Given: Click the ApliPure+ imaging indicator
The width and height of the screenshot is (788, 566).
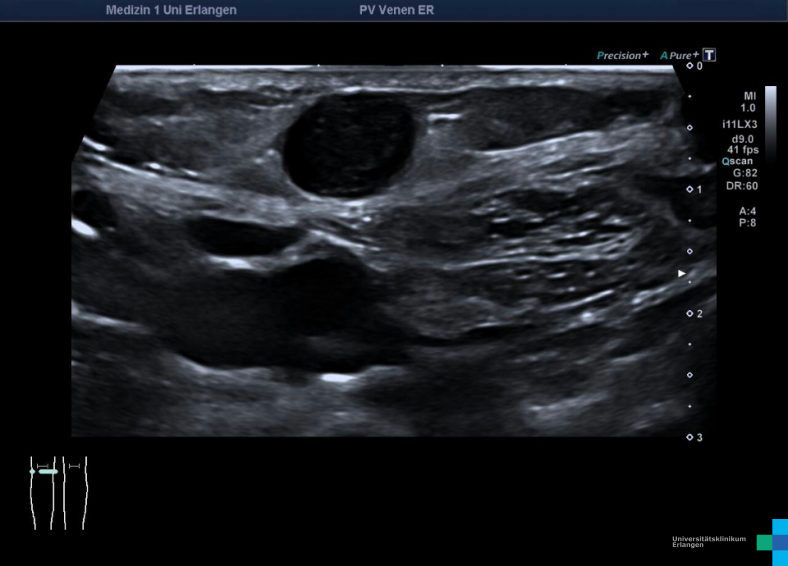Looking at the screenshot, I should click(679, 56).
